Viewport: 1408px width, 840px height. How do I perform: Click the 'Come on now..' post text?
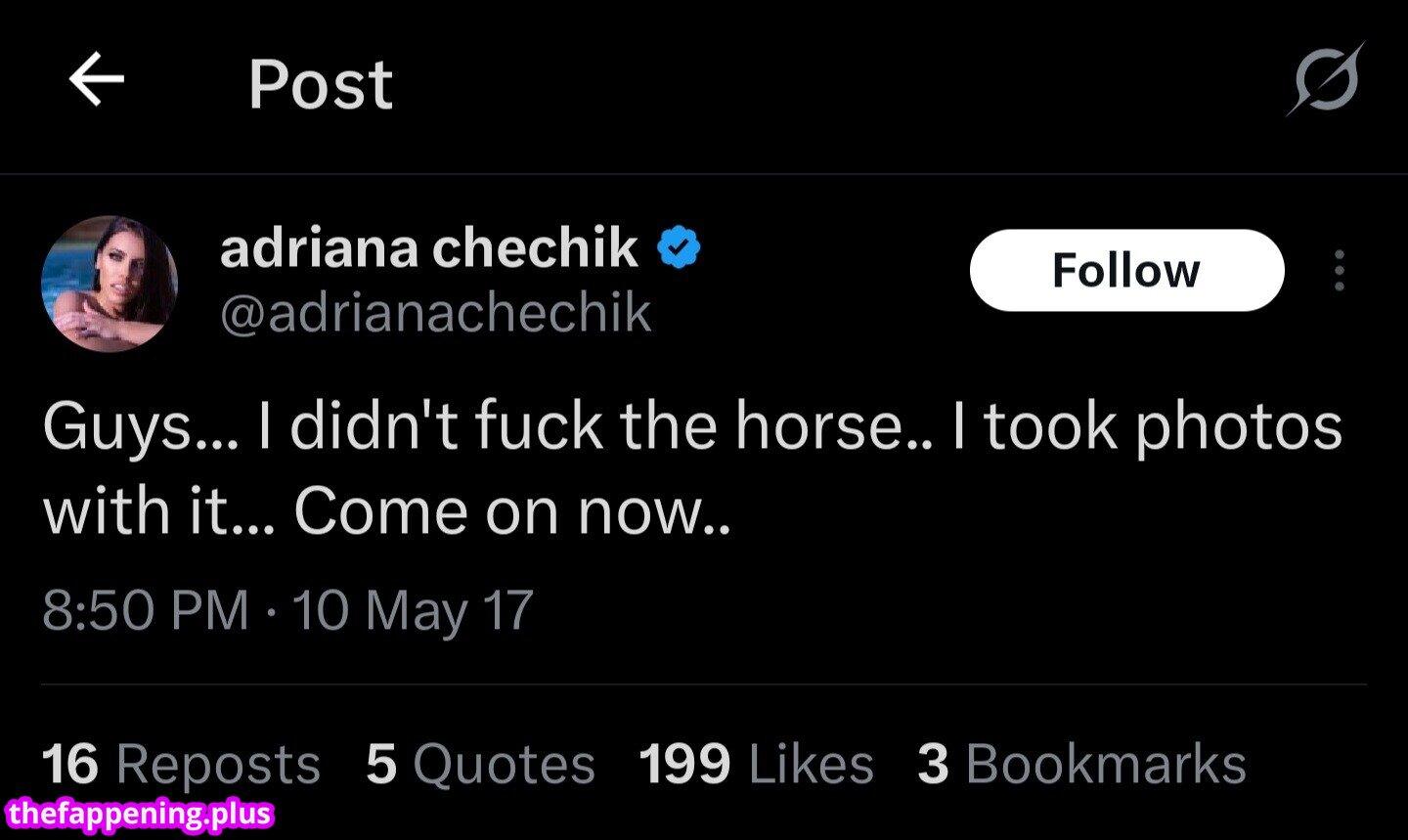[x=511, y=511]
